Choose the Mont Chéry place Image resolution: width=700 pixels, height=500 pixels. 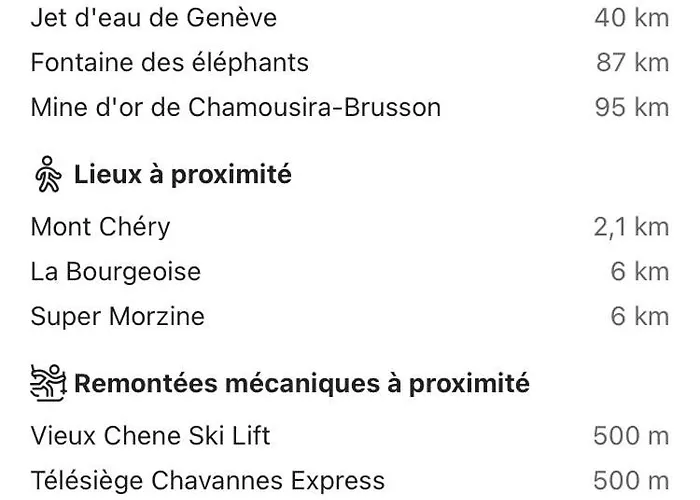100,227
